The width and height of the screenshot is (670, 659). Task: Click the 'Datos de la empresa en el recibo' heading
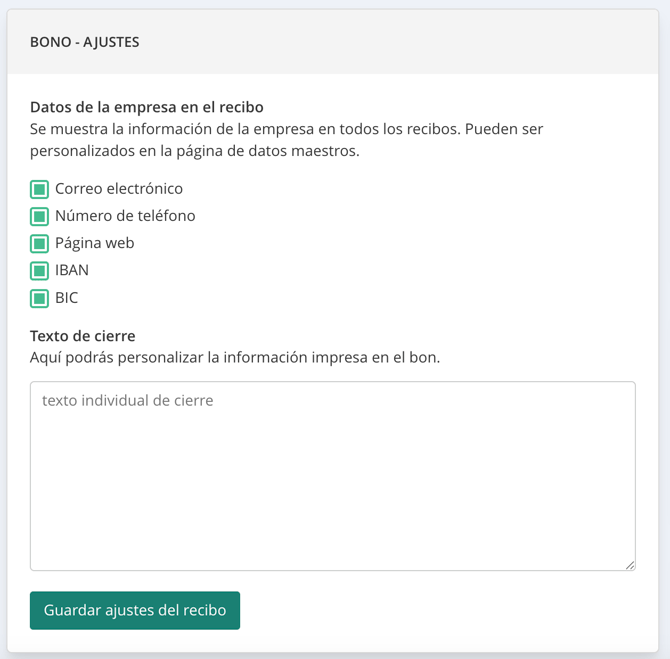click(x=147, y=107)
